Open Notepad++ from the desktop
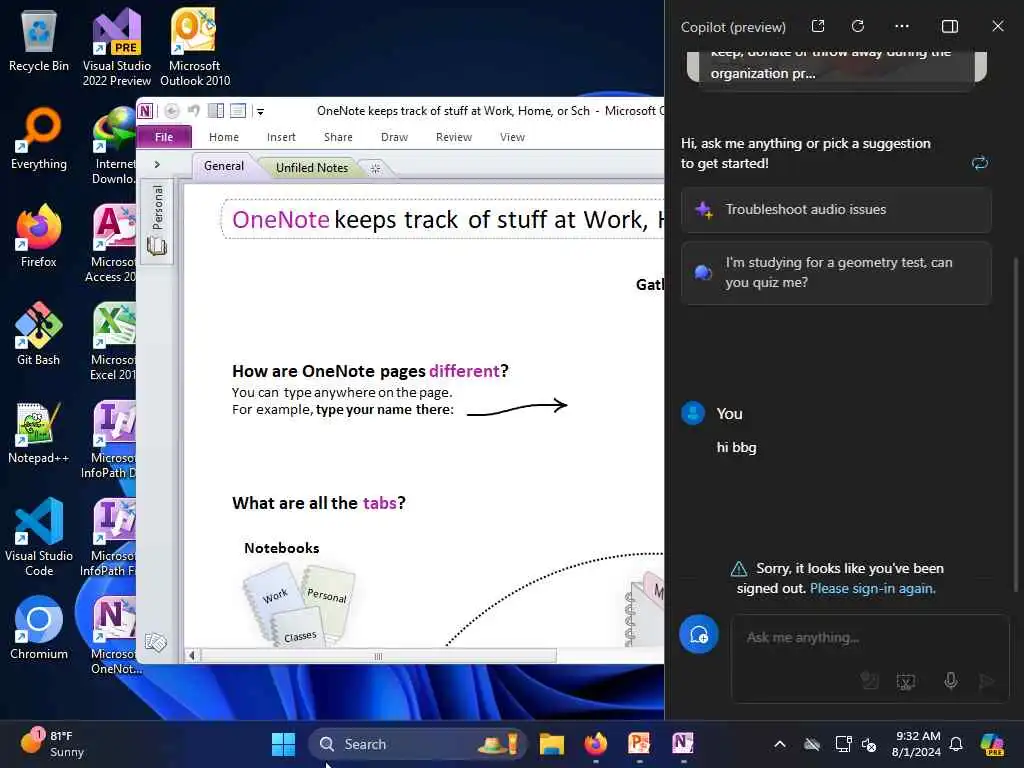 39,432
